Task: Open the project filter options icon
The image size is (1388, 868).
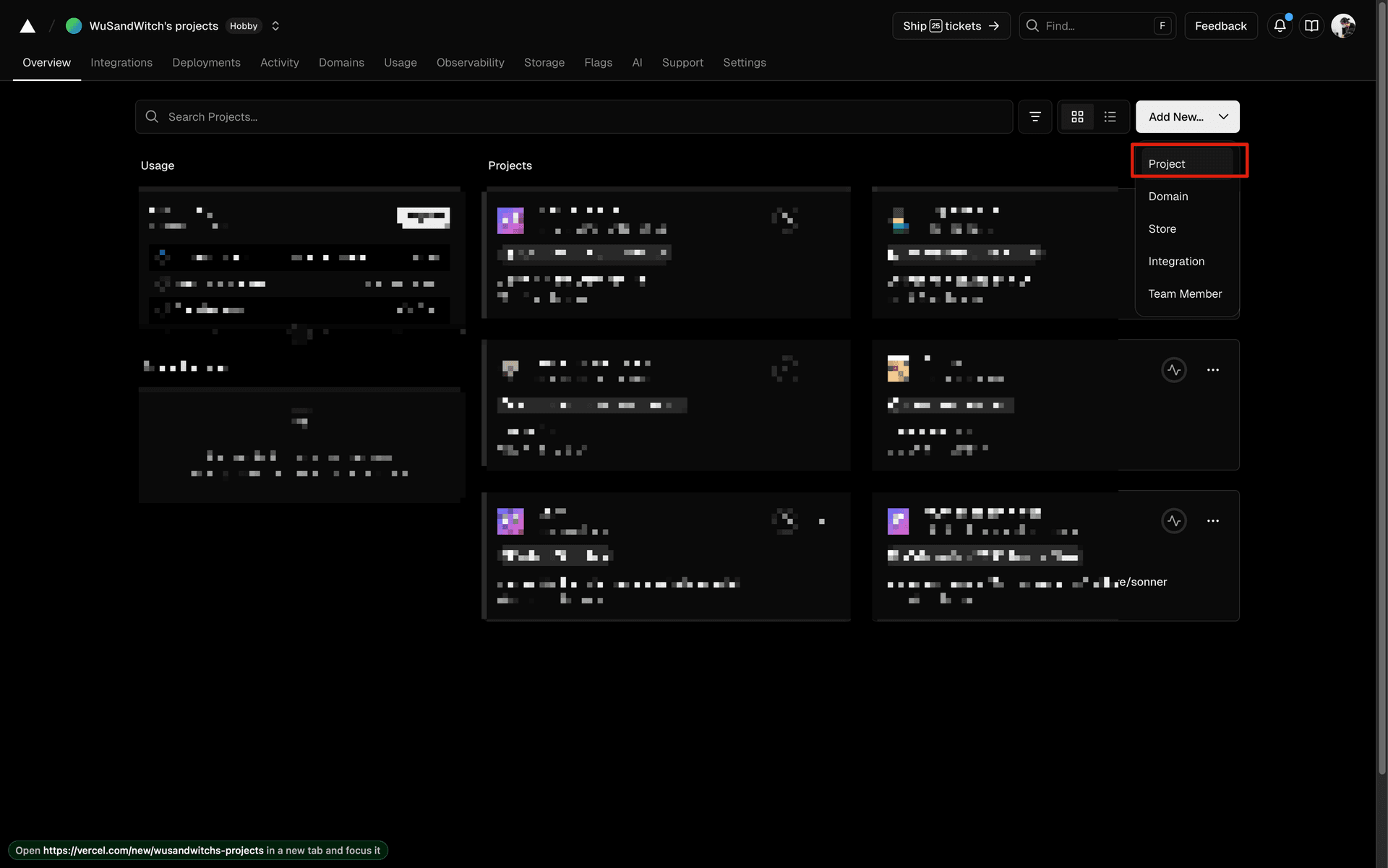Action: tap(1035, 116)
